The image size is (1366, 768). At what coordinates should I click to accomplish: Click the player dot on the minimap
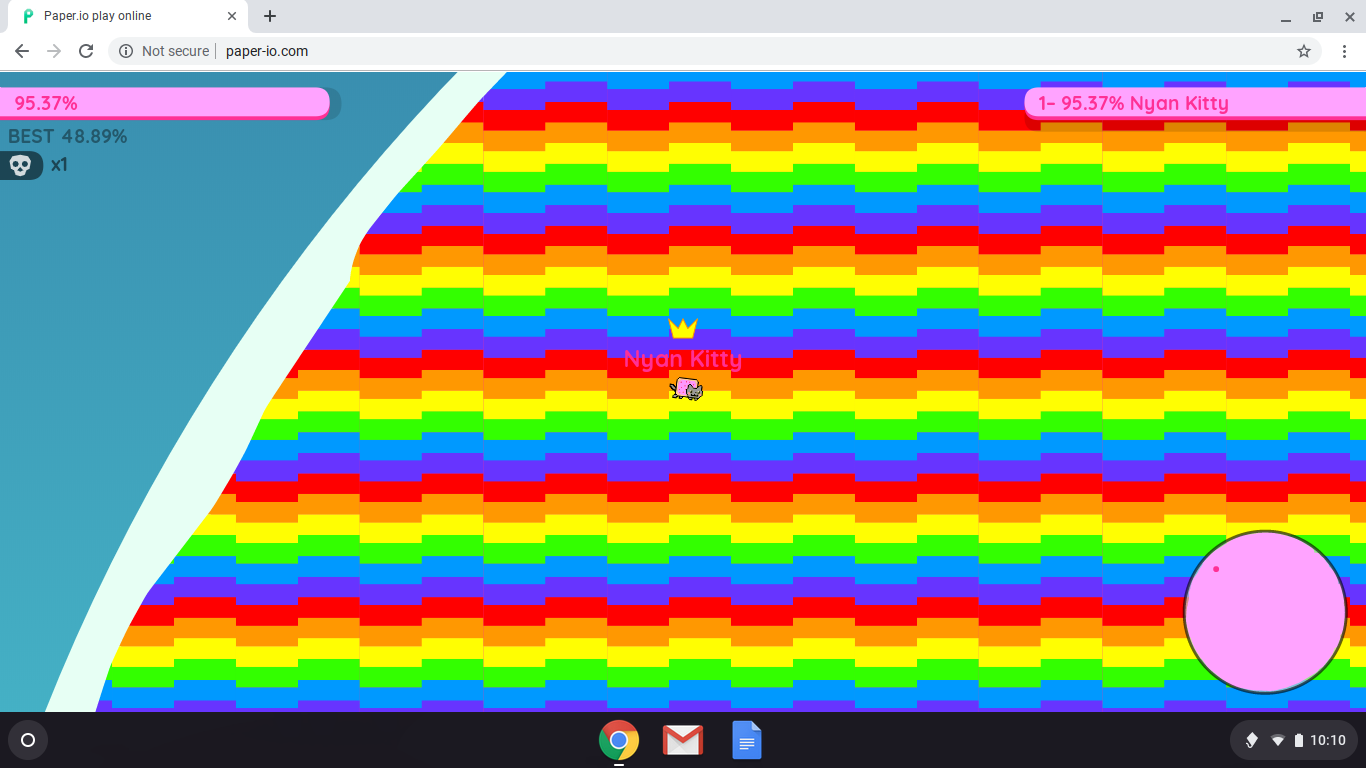point(1216,569)
